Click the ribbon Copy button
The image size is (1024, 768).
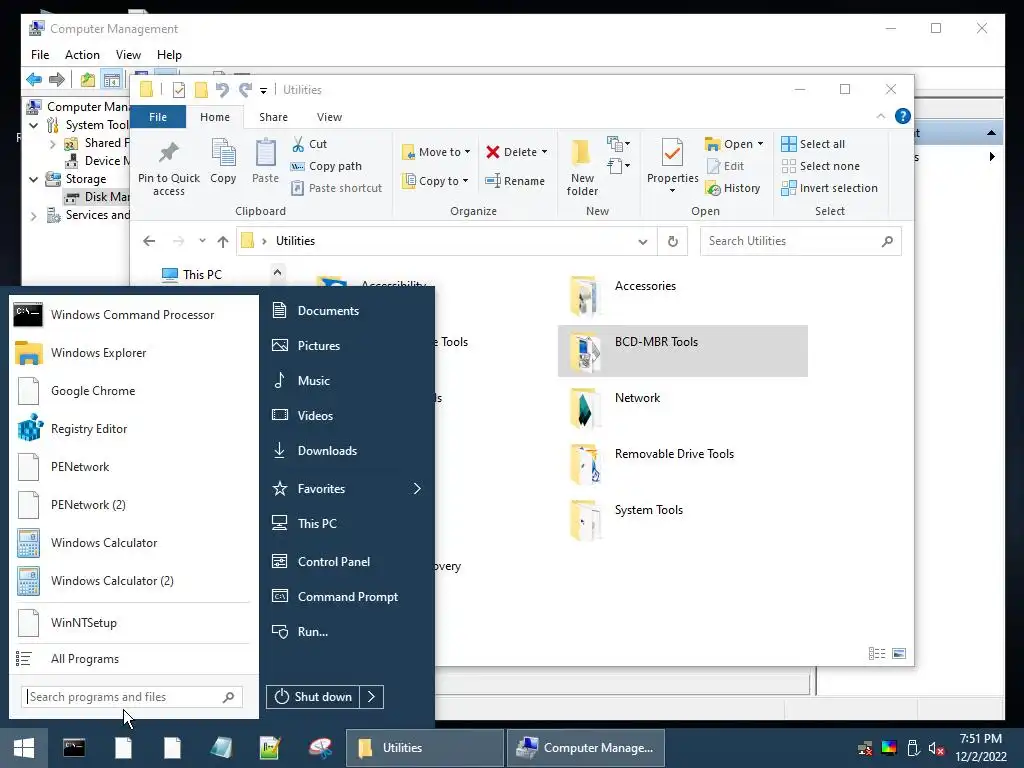coord(223,161)
